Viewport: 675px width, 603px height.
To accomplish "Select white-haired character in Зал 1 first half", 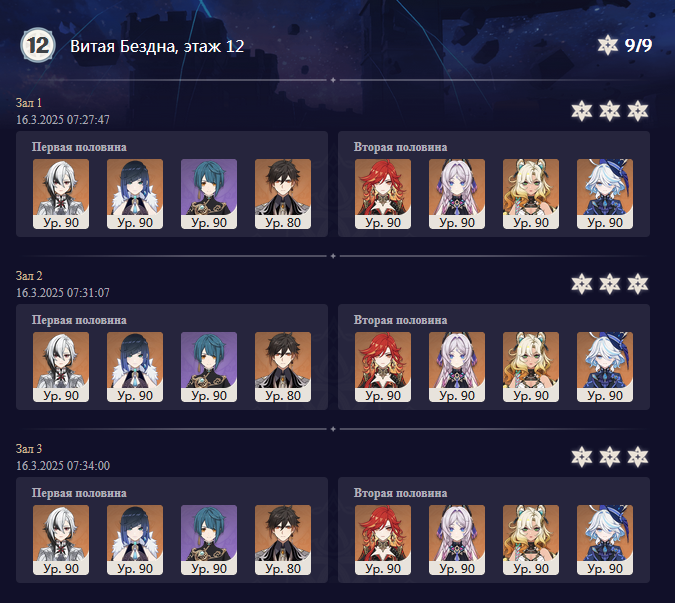I will (61, 194).
